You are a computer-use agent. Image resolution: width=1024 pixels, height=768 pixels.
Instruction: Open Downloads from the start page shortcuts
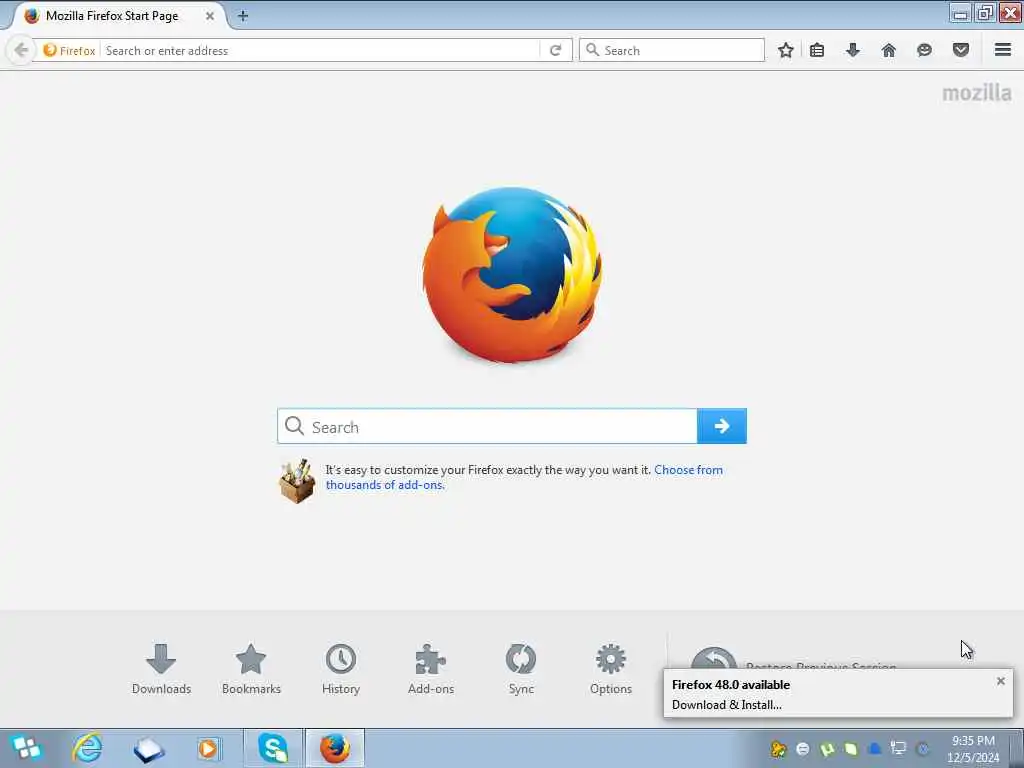[161, 669]
